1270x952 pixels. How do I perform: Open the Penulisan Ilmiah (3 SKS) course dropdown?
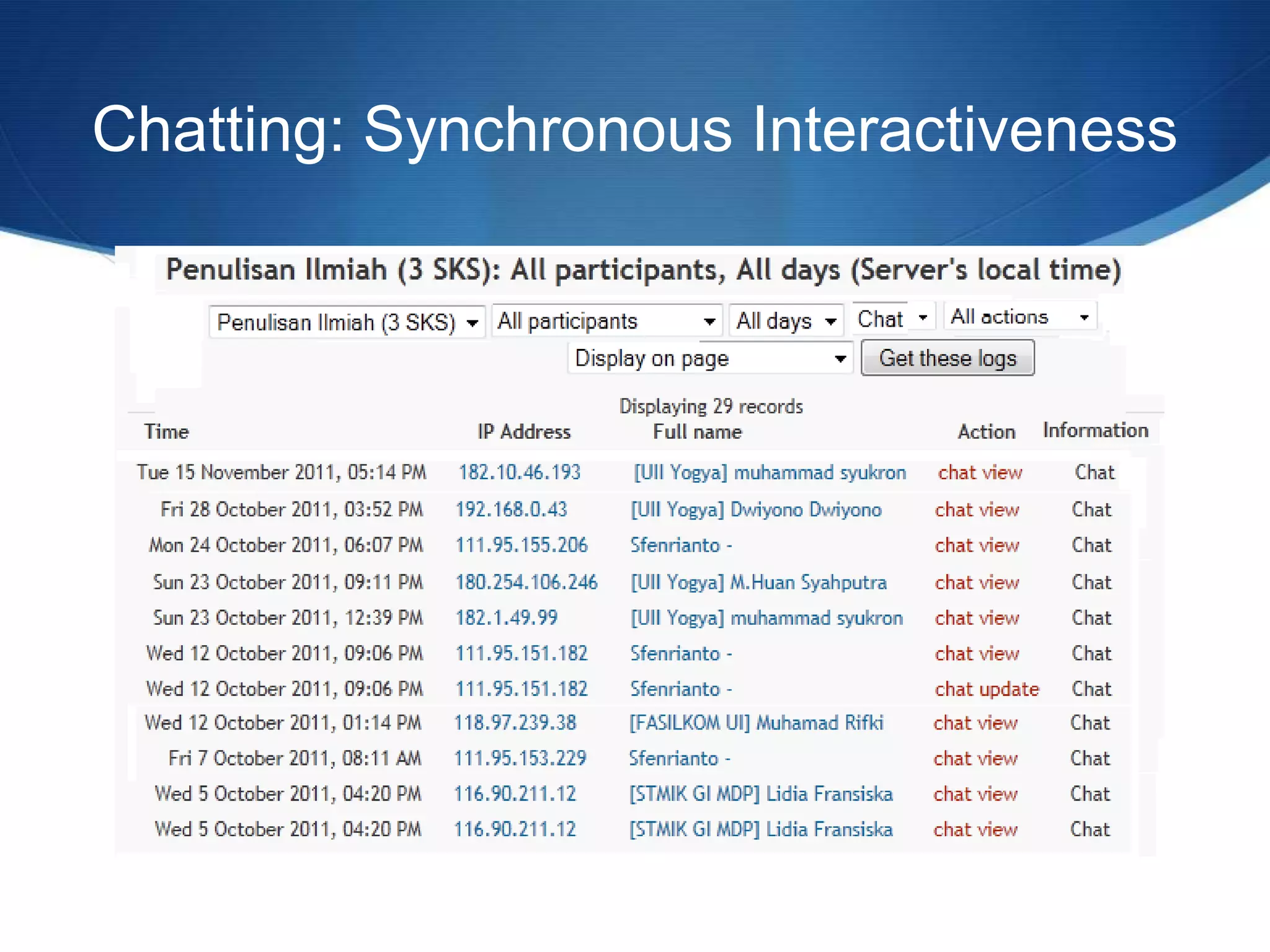click(347, 322)
